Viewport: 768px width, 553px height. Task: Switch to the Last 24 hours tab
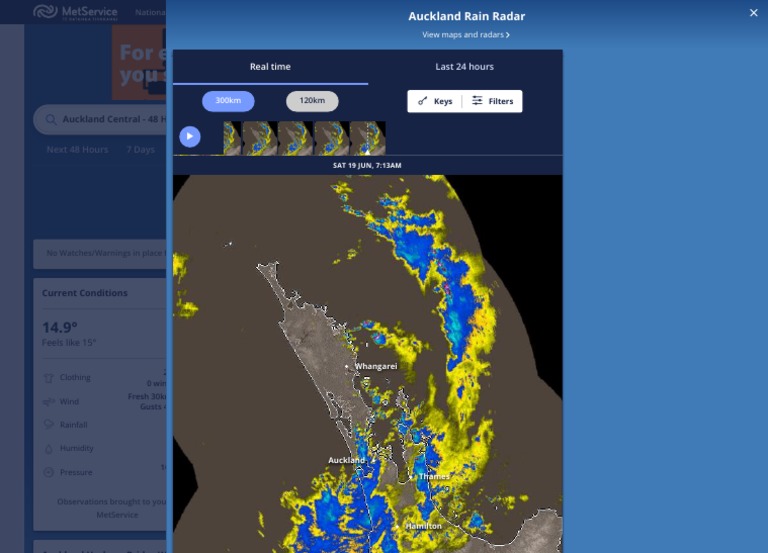tap(464, 67)
